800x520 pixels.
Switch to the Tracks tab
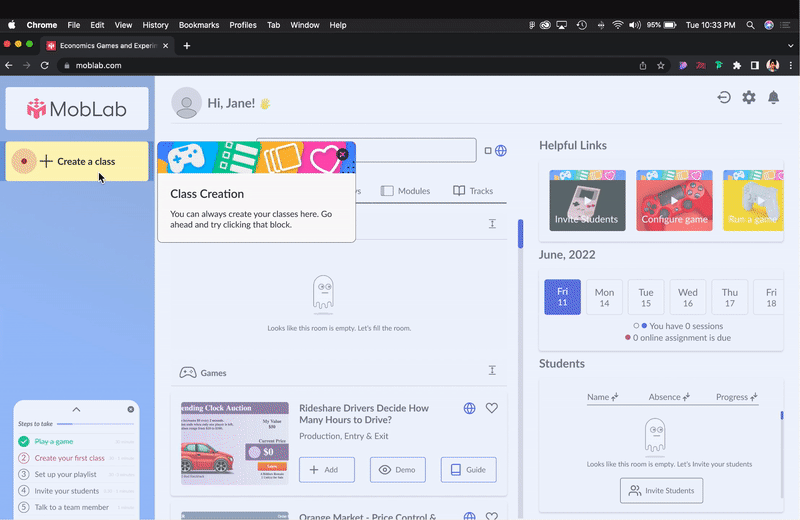click(473, 191)
